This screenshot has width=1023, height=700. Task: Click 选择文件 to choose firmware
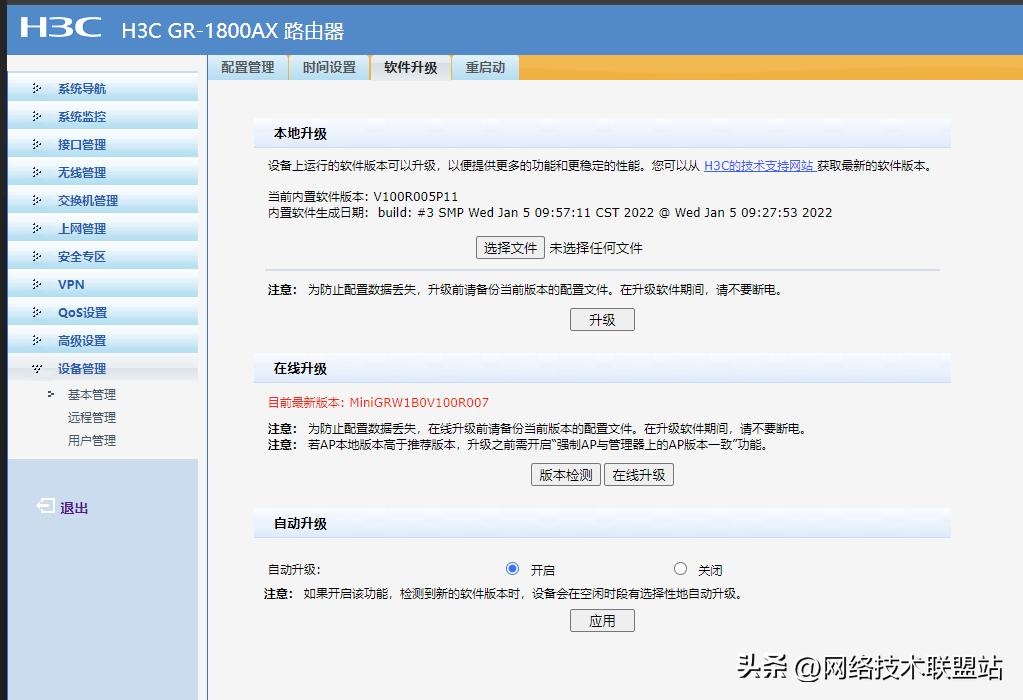[x=510, y=248]
